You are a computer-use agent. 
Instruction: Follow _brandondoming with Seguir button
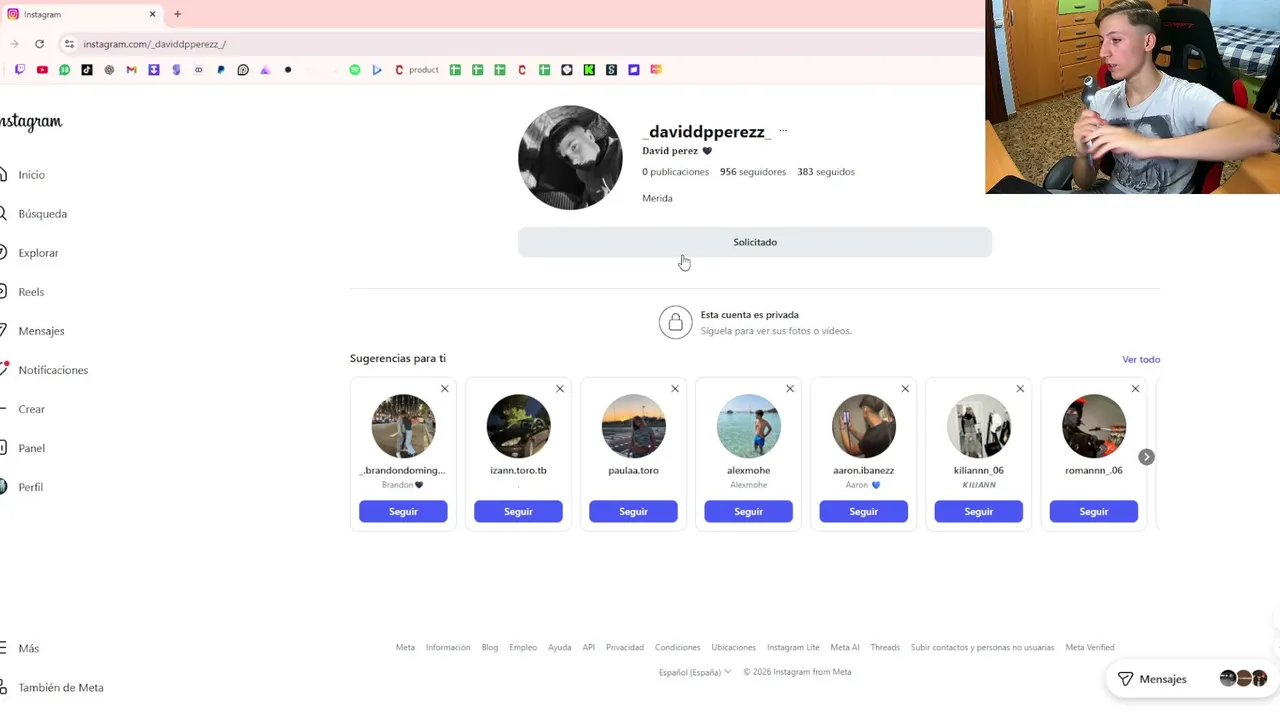click(403, 512)
